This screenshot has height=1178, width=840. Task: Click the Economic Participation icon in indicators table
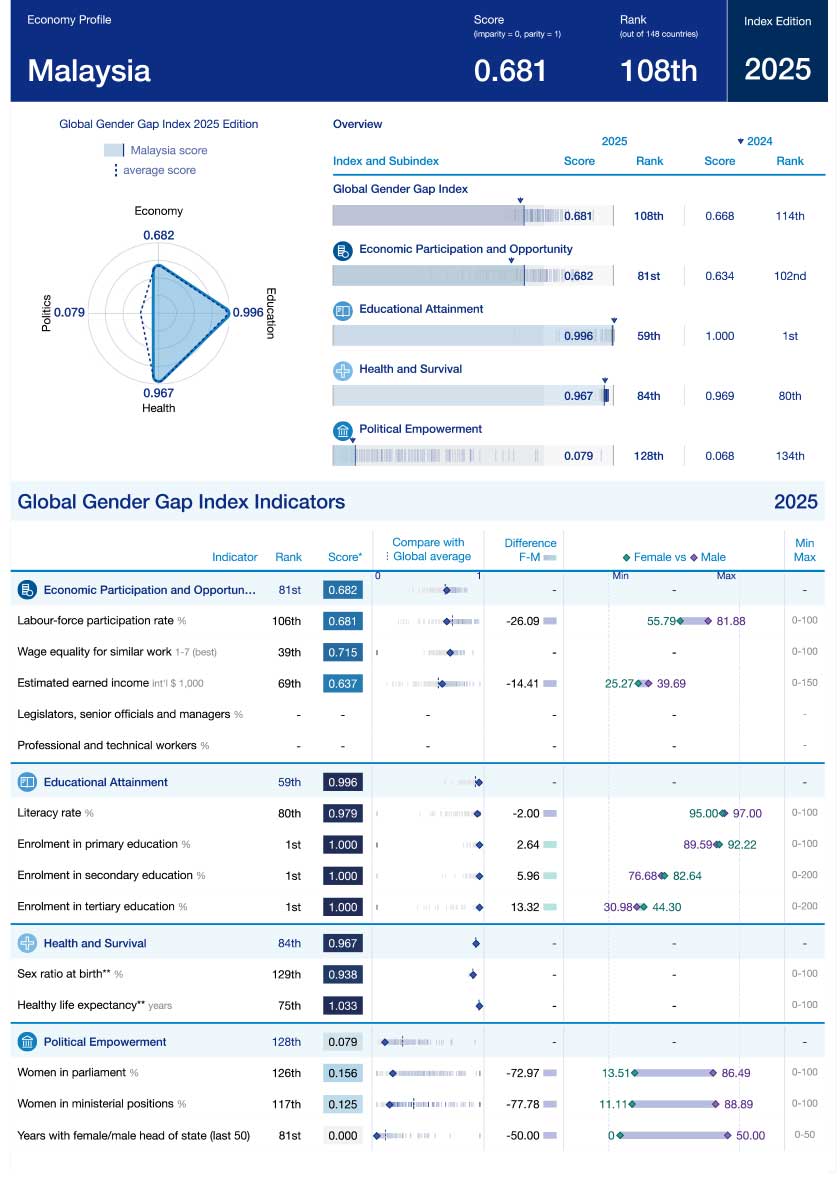(27, 590)
